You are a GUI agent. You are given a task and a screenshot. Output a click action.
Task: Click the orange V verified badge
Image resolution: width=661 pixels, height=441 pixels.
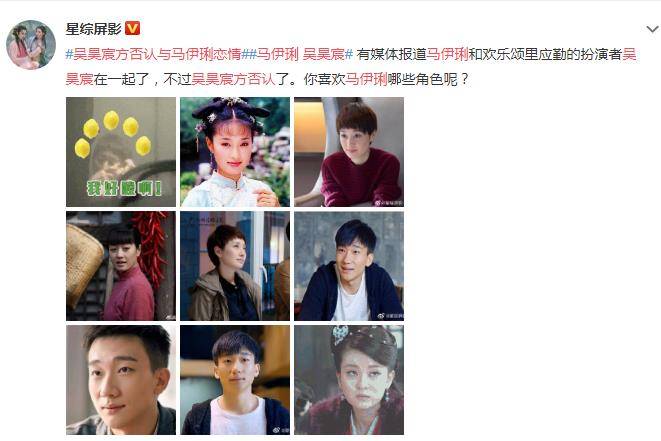[x=132, y=29]
